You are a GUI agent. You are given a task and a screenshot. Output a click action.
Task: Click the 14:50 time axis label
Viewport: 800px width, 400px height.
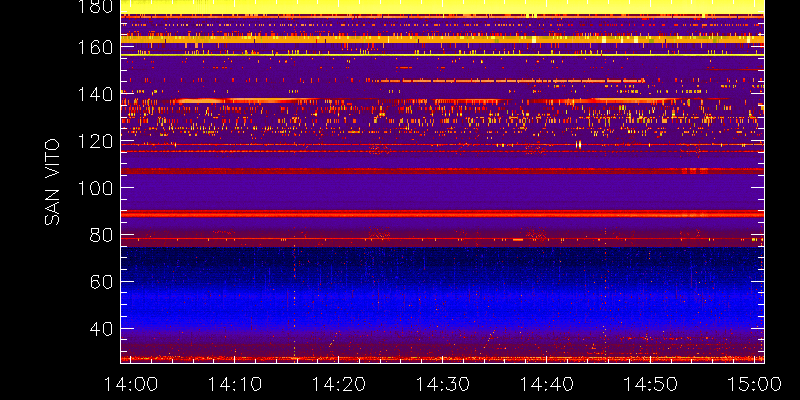(651, 384)
